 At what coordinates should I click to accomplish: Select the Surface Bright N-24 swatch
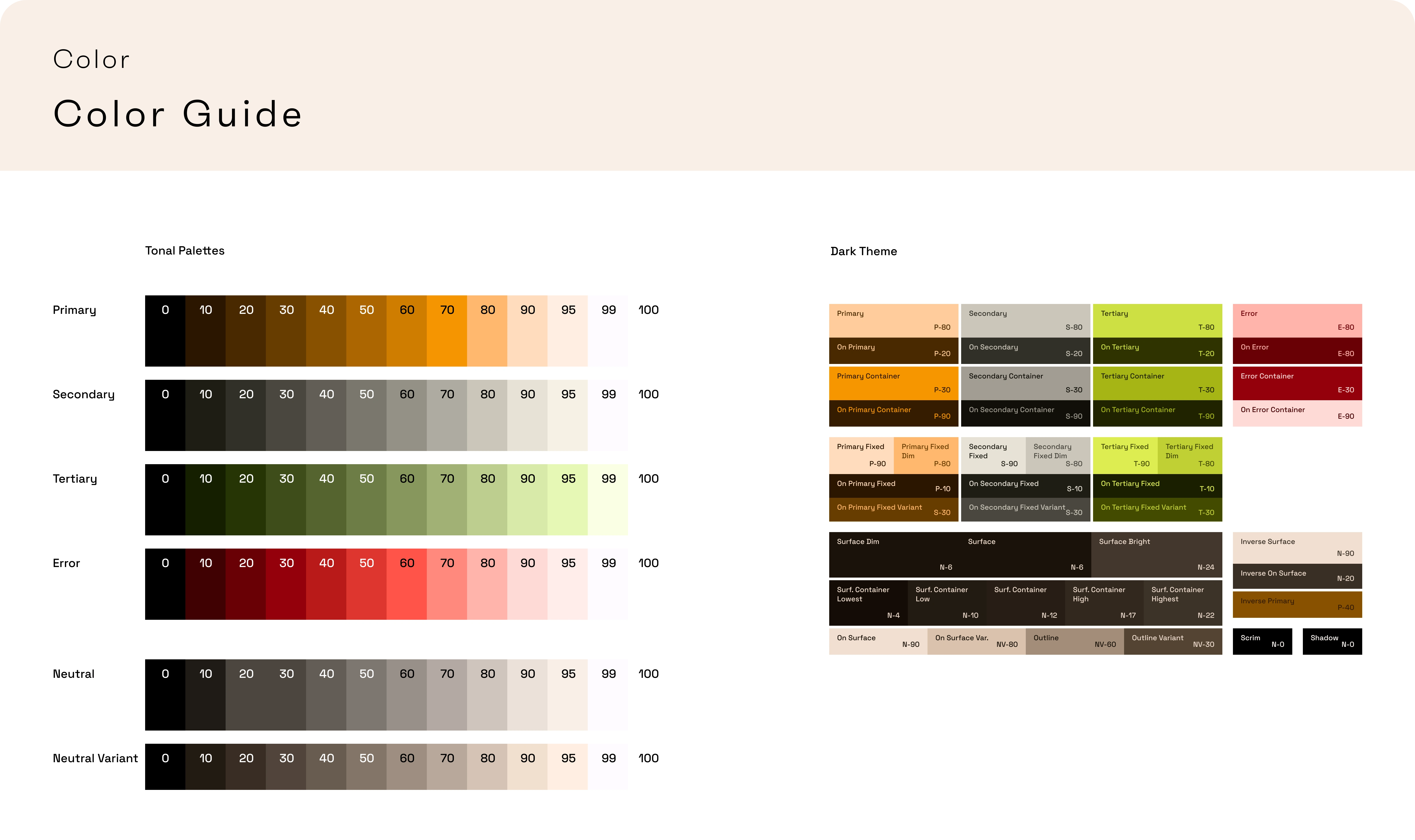point(1157,555)
